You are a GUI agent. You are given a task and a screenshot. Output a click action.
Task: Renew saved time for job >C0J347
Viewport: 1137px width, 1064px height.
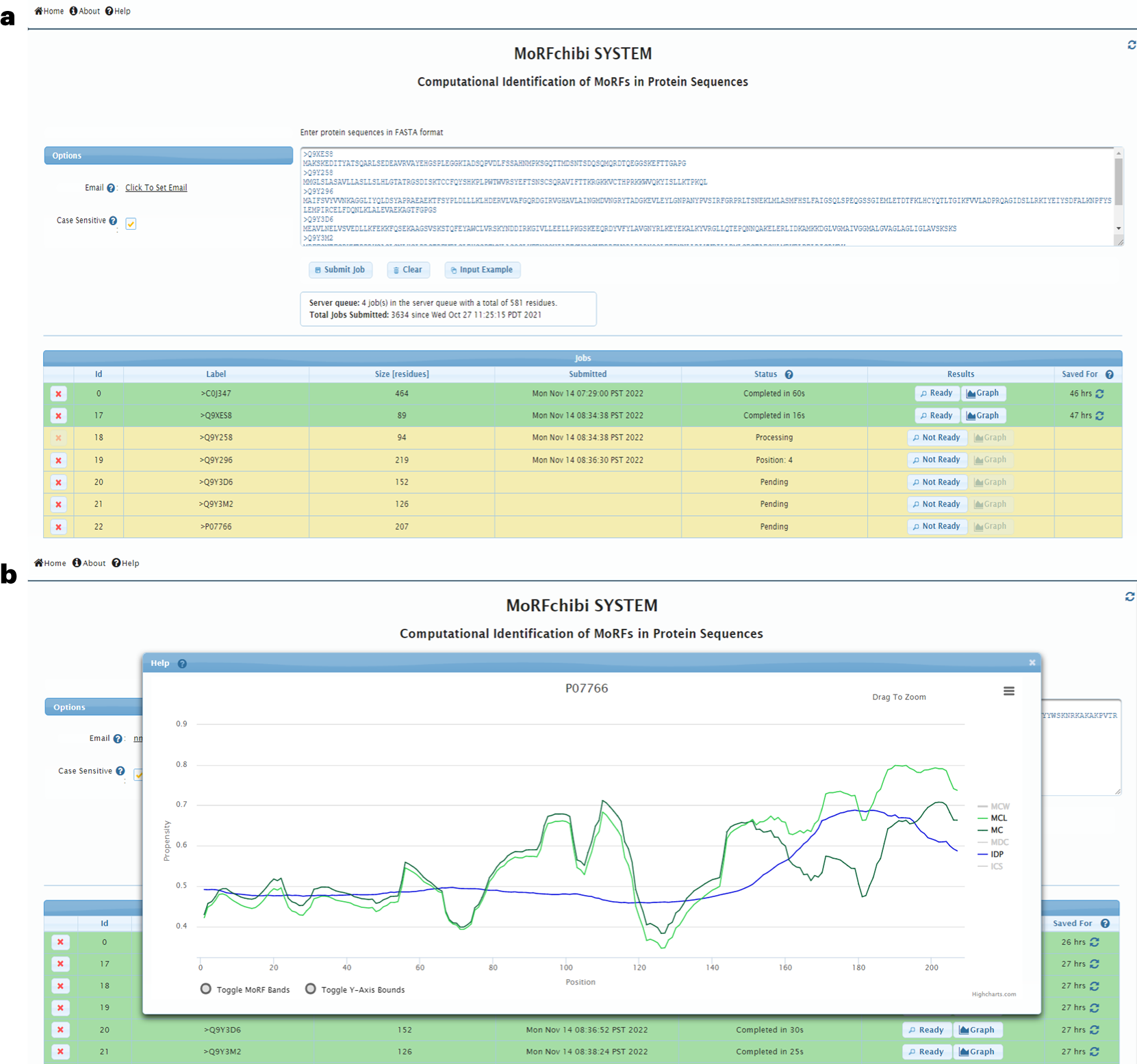1099,394
